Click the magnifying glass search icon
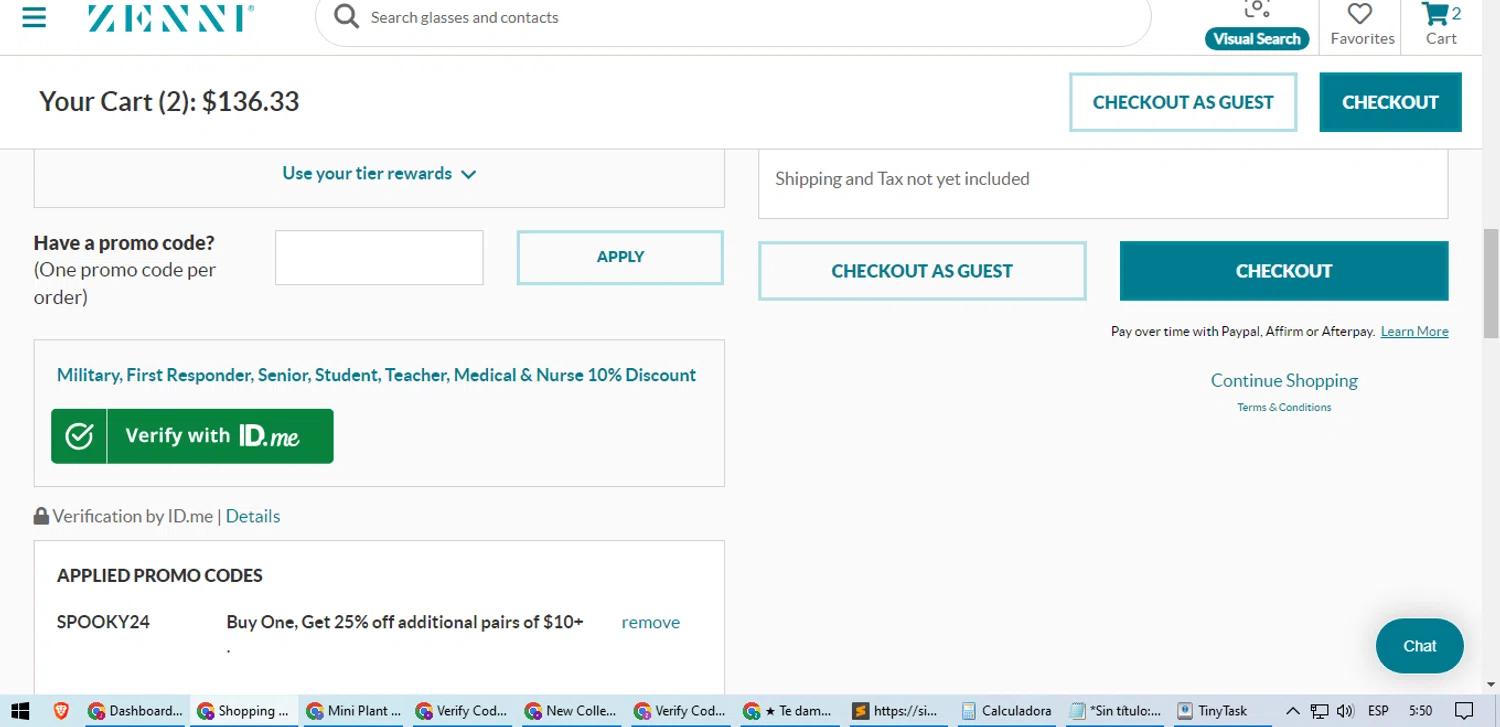 click(346, 17)
